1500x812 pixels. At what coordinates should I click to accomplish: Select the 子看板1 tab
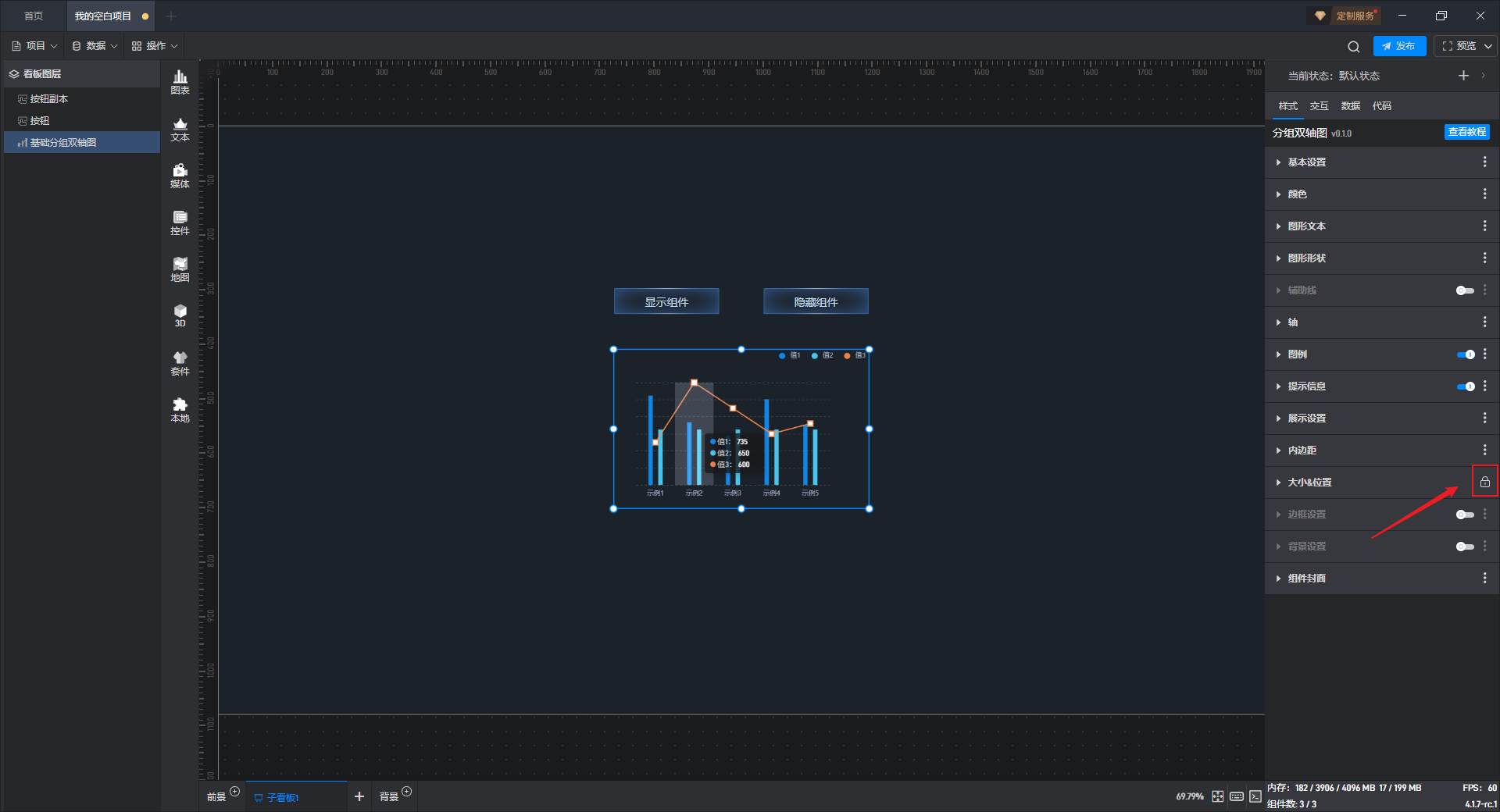[x=296, y=797]
